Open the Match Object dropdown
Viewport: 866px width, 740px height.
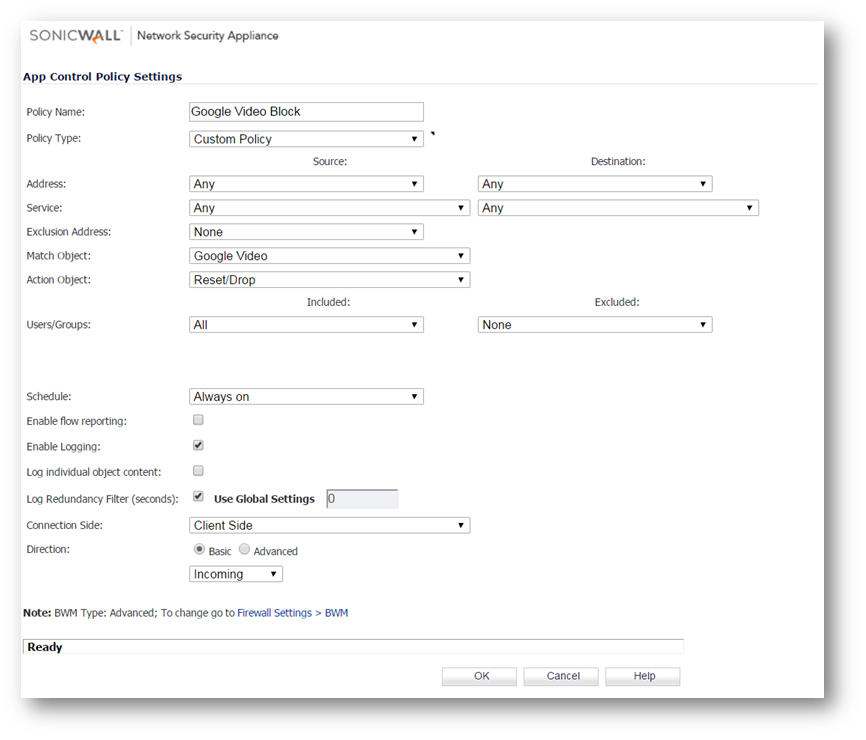point(329,256)
